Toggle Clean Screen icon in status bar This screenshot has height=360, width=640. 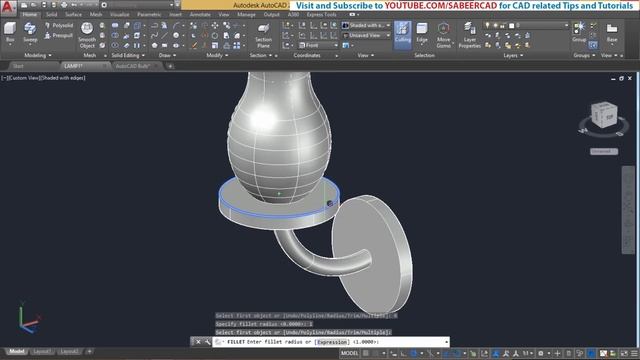(624, 353)
